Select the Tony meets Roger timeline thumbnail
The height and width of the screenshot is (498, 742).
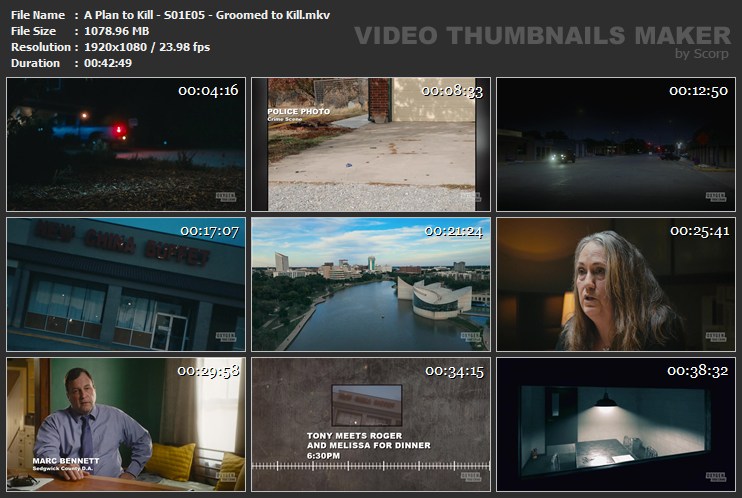click(x=371, y=425)
